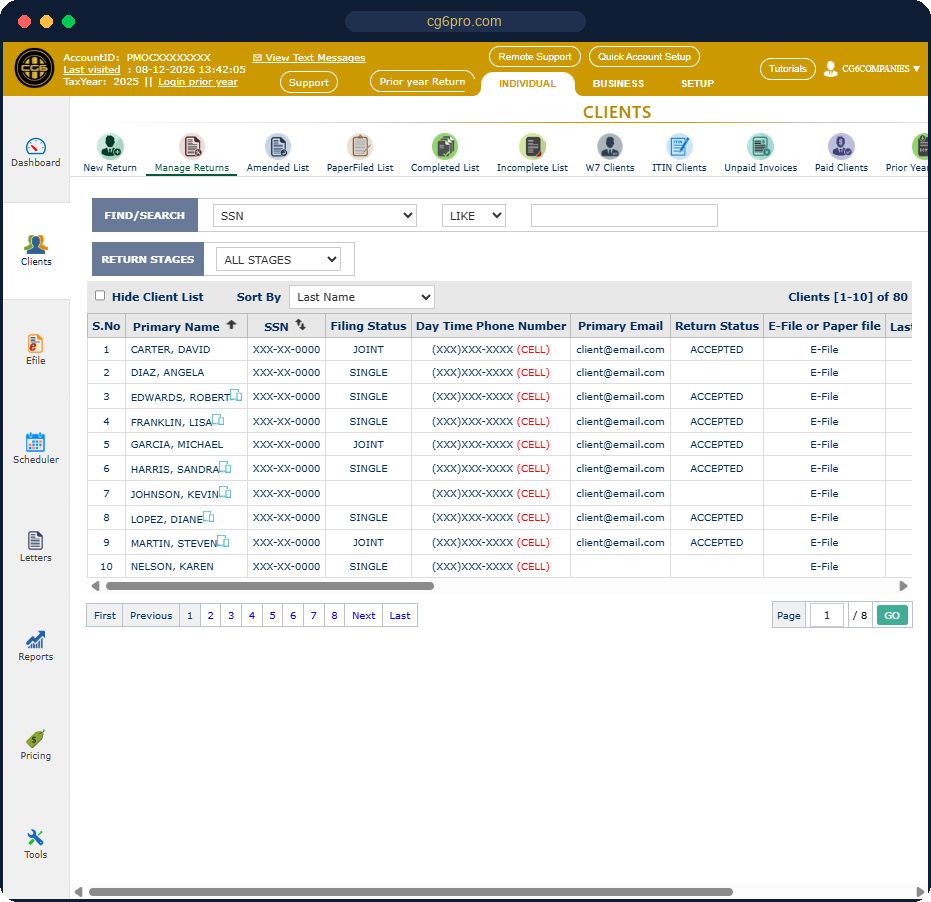This screenshot has width=931, height=902.
Task: Click the table scroll left arrow
Action: tap(96, 586)
